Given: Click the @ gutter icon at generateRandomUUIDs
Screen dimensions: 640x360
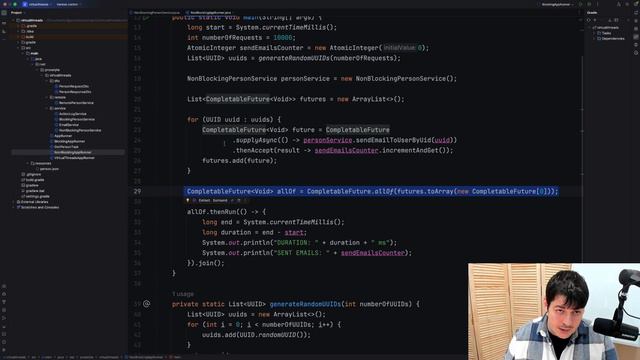Looking at the screenshot, I should (x=147, y=304).
